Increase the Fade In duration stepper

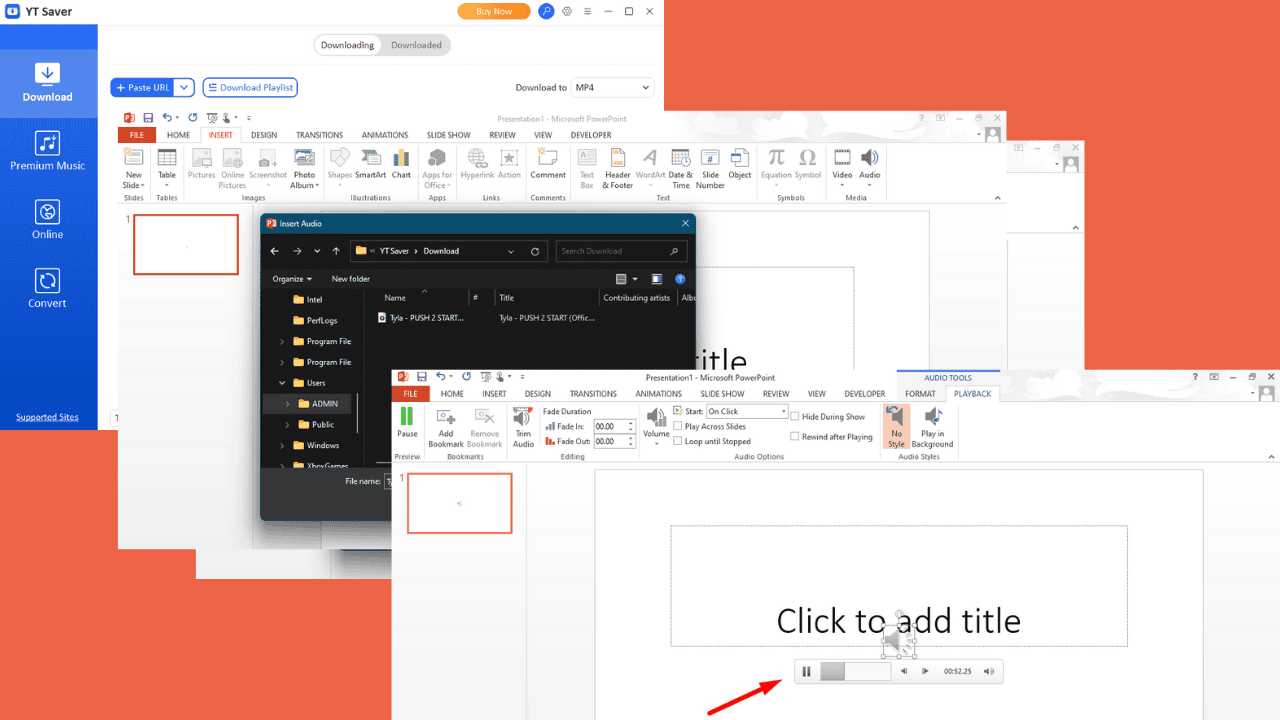click(631, 423)
